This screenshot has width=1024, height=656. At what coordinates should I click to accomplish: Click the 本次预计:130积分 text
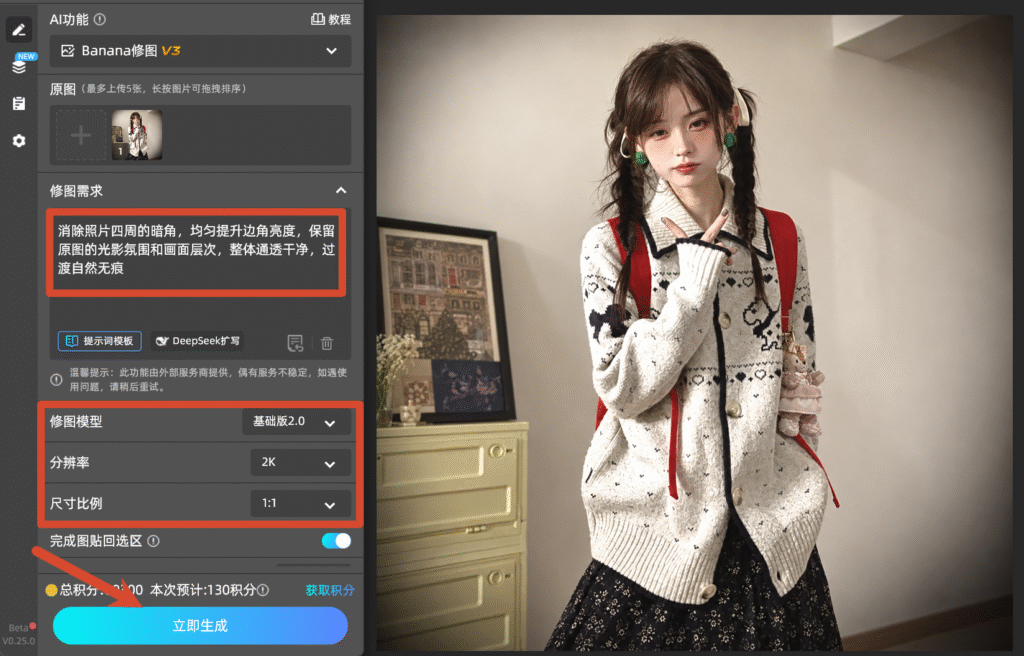pyautogui.click(x=202, y=591)
